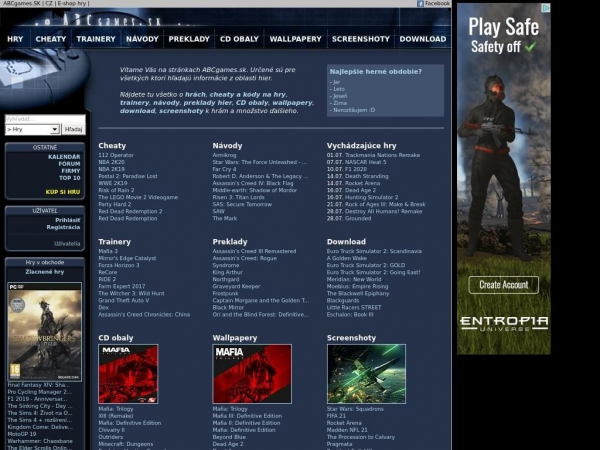Open Mafia Trilogy wallpaper thumbnail
Screen dimensions: 600x450
(x=252, y=374)
